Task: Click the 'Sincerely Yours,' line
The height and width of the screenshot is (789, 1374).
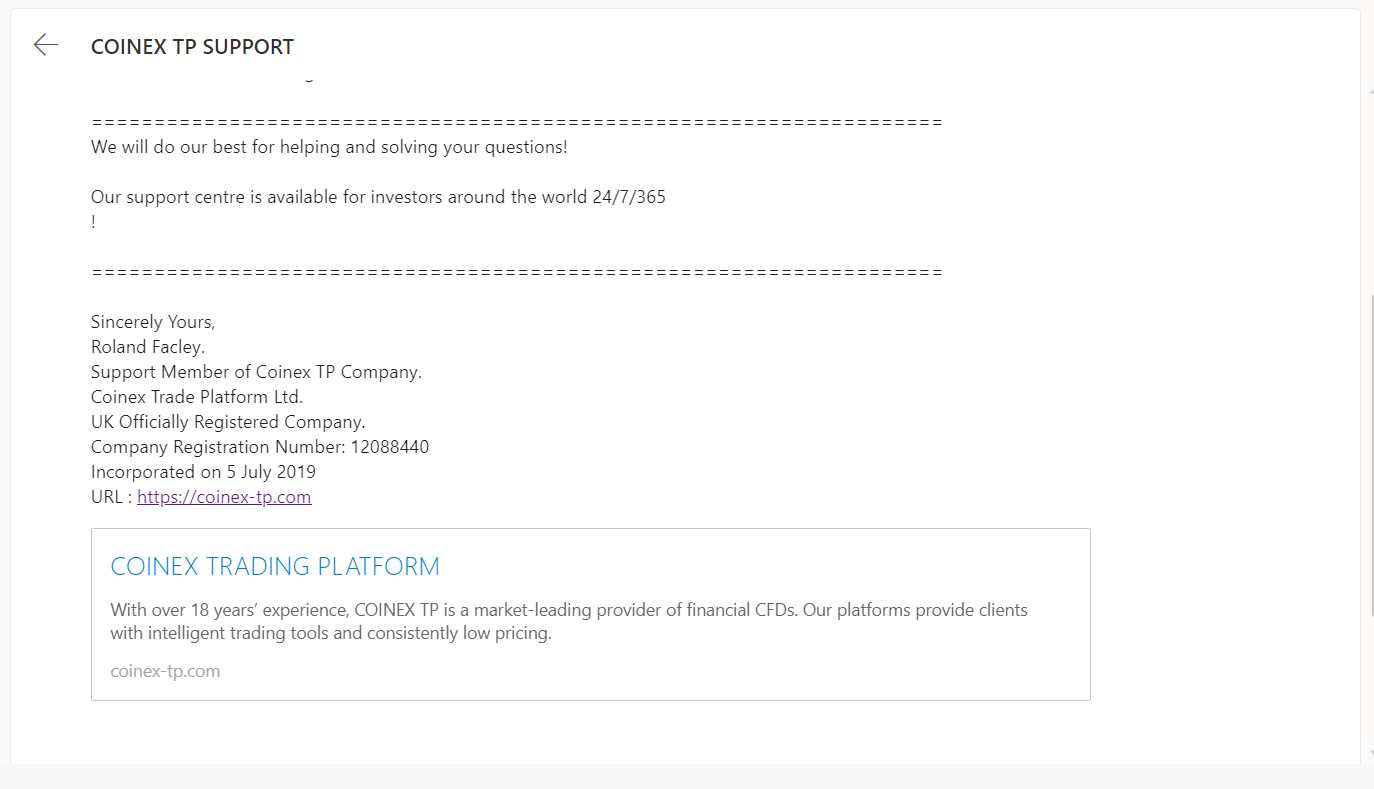Action: click(x=153, y=322)
